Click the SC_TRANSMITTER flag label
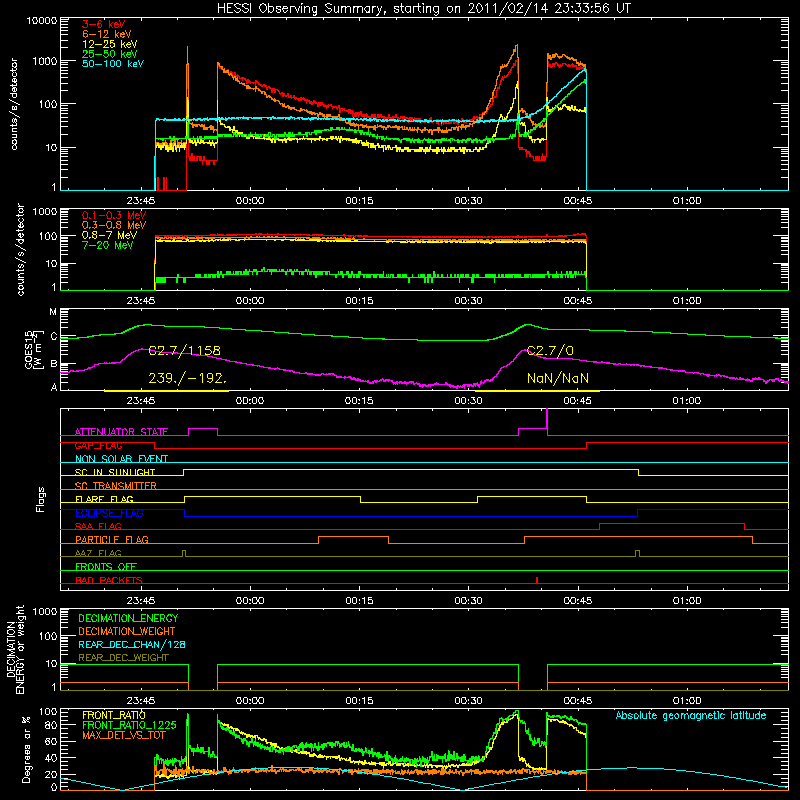Viewport: 800px width, 800px height. coord(115,485)
